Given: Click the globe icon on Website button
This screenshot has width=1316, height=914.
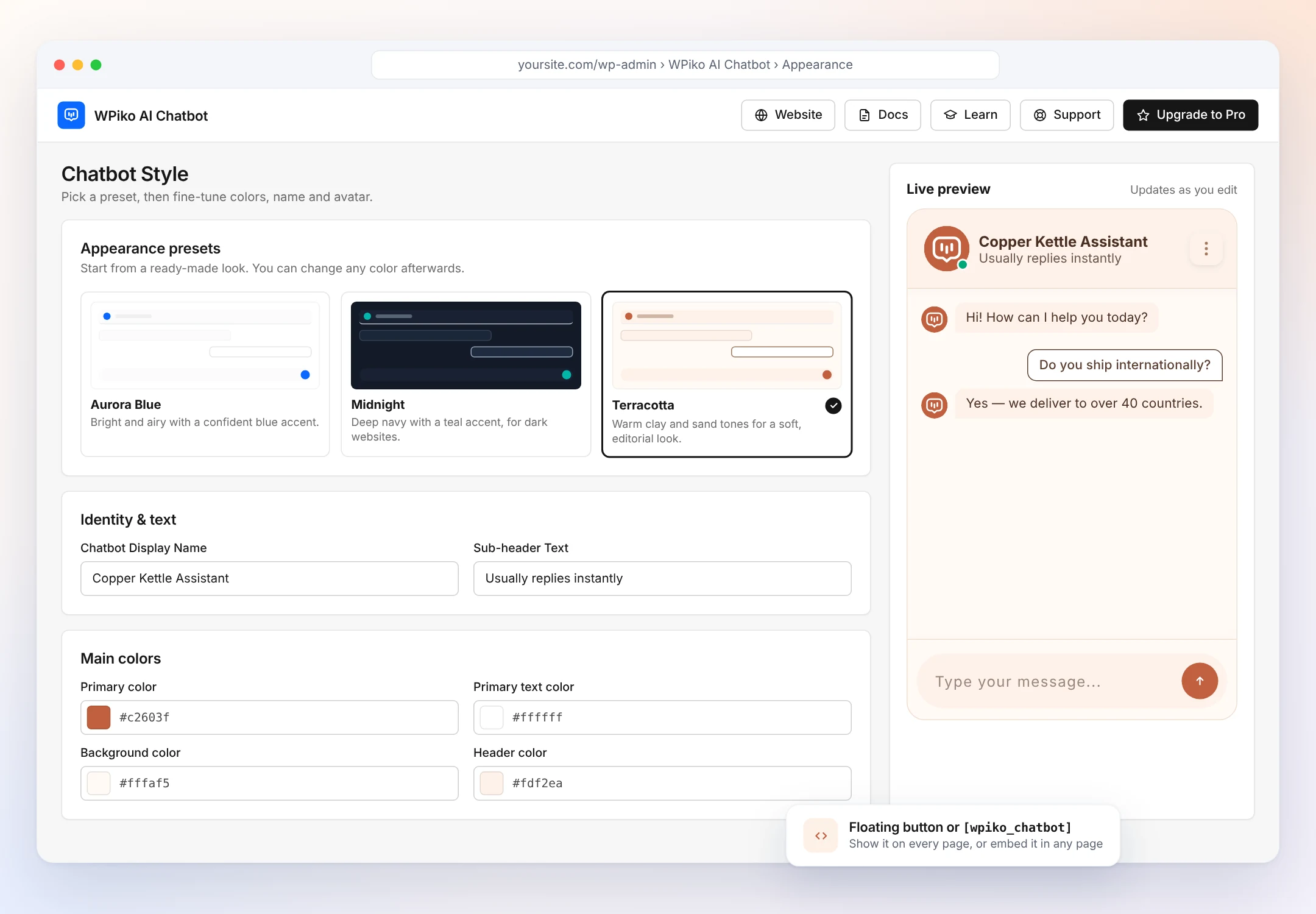Looking at the screenshot, I should (x=761, y=115).
